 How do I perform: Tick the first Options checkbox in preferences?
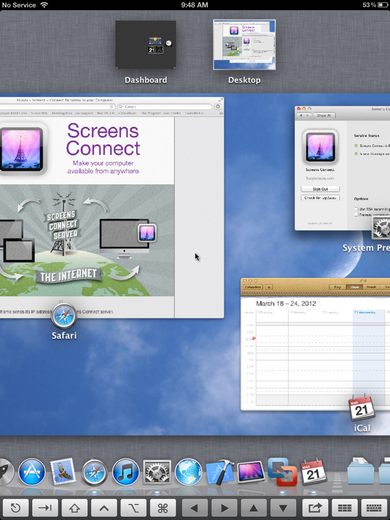[356, 209]
